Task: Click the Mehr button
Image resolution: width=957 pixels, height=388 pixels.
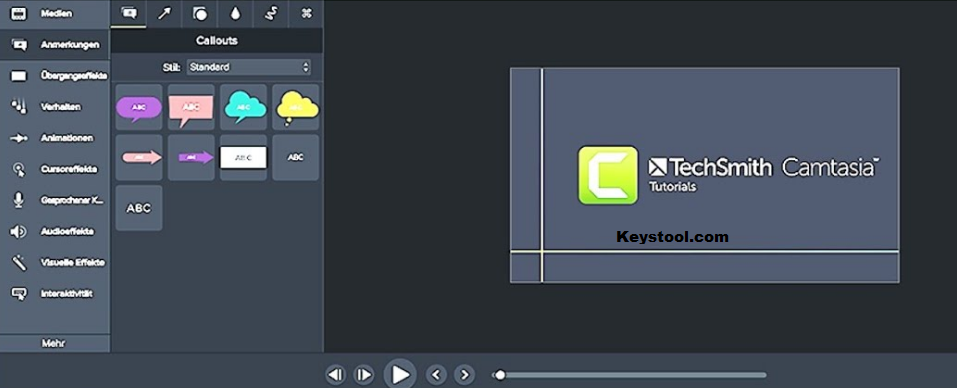Action: pyautogui.click(x=54, y=343)
